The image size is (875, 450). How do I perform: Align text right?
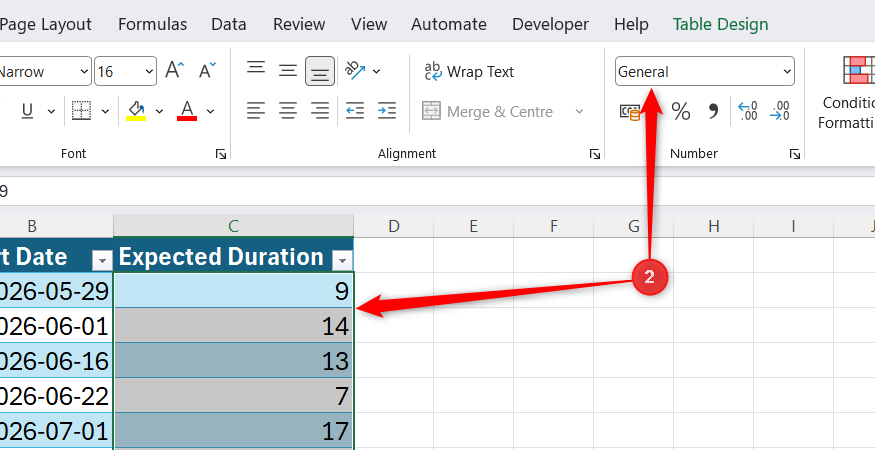tap(320, 111)
